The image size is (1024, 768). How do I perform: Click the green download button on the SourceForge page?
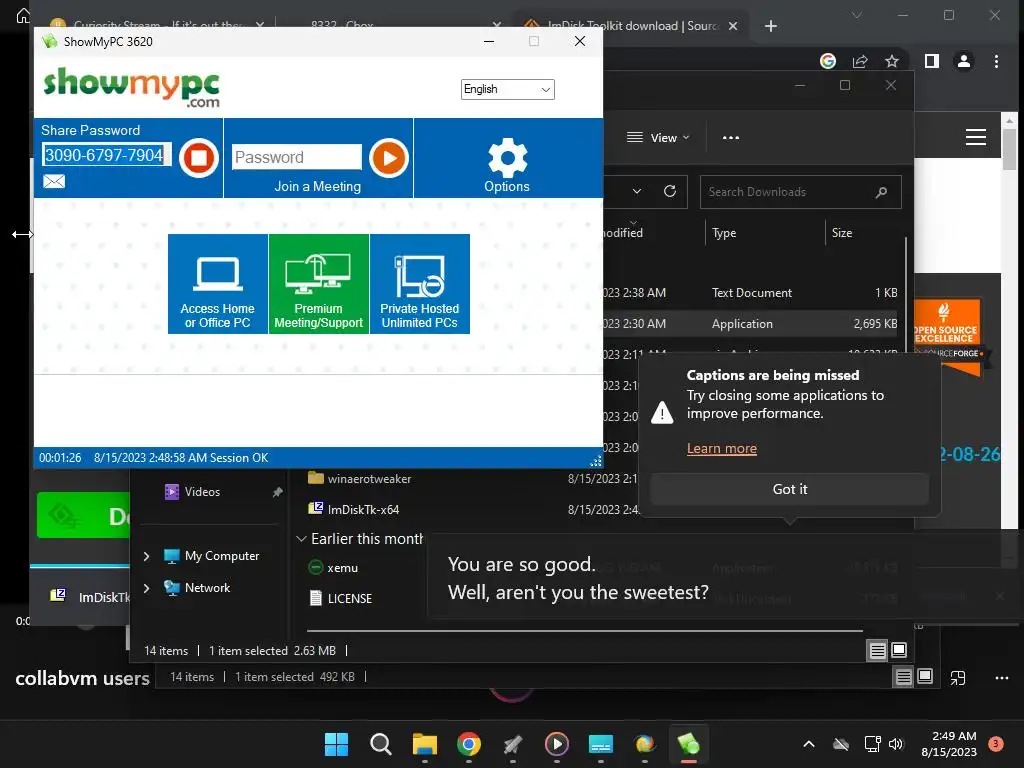coord(83,515)
